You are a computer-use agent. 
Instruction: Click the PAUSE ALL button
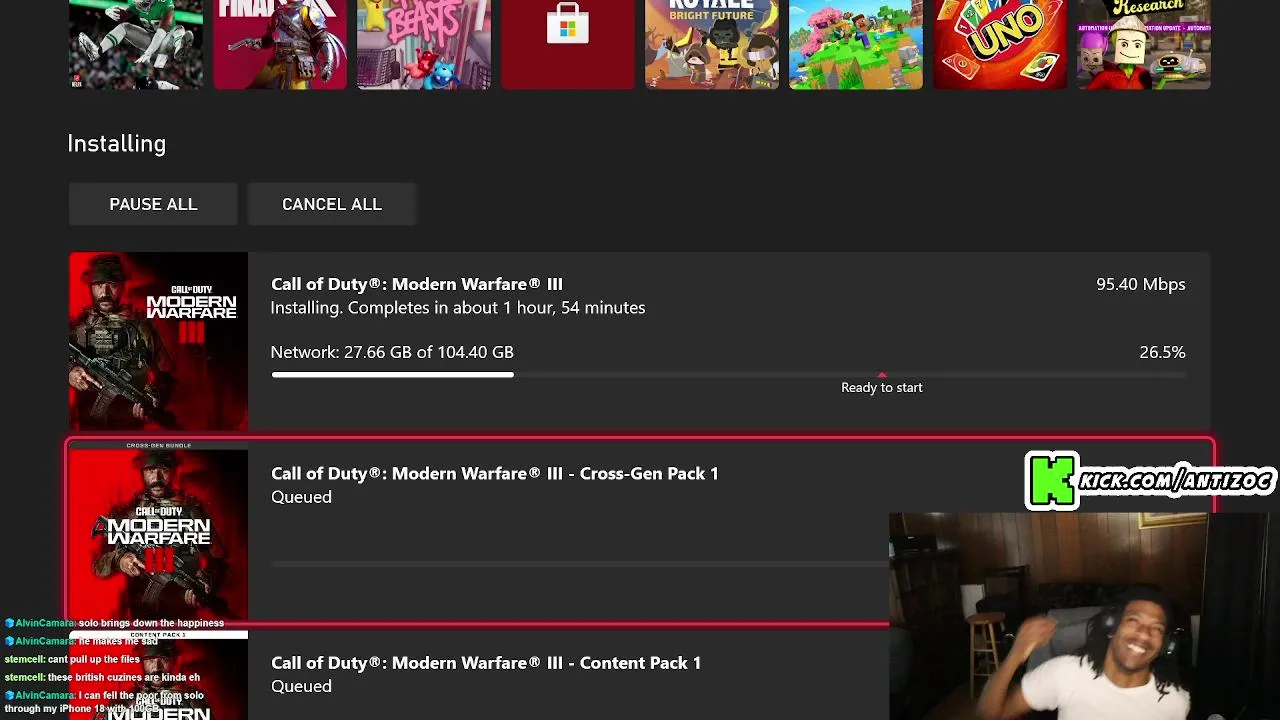tap(153, 204)
